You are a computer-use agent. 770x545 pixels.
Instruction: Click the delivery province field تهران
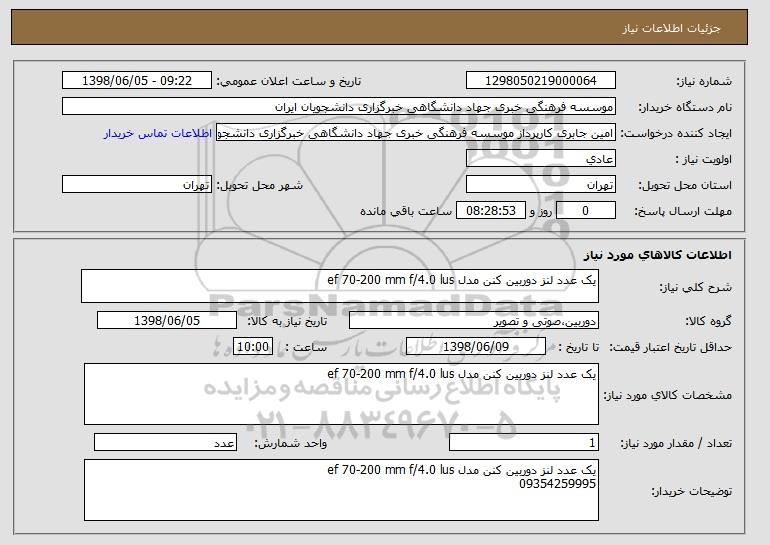[541, 185]
